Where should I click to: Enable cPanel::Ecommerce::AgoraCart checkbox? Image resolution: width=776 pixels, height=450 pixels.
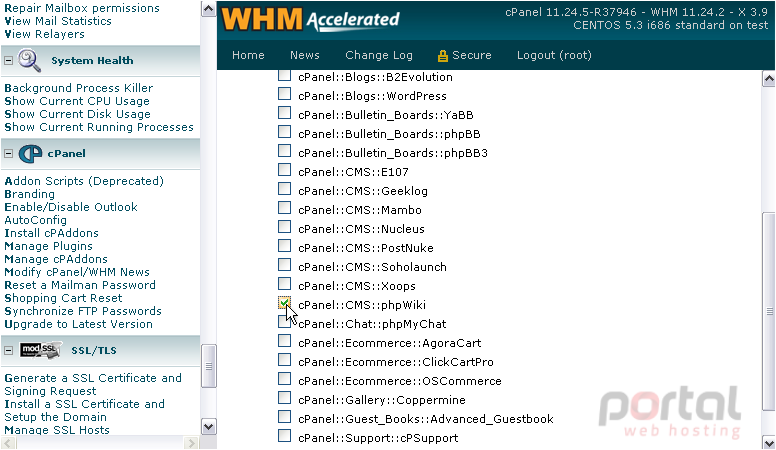(284, 341)
